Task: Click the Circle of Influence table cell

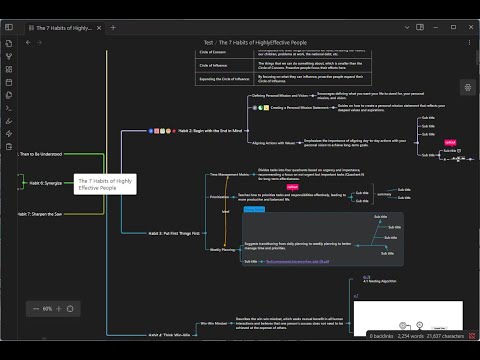Action: (x=224, y=65)
